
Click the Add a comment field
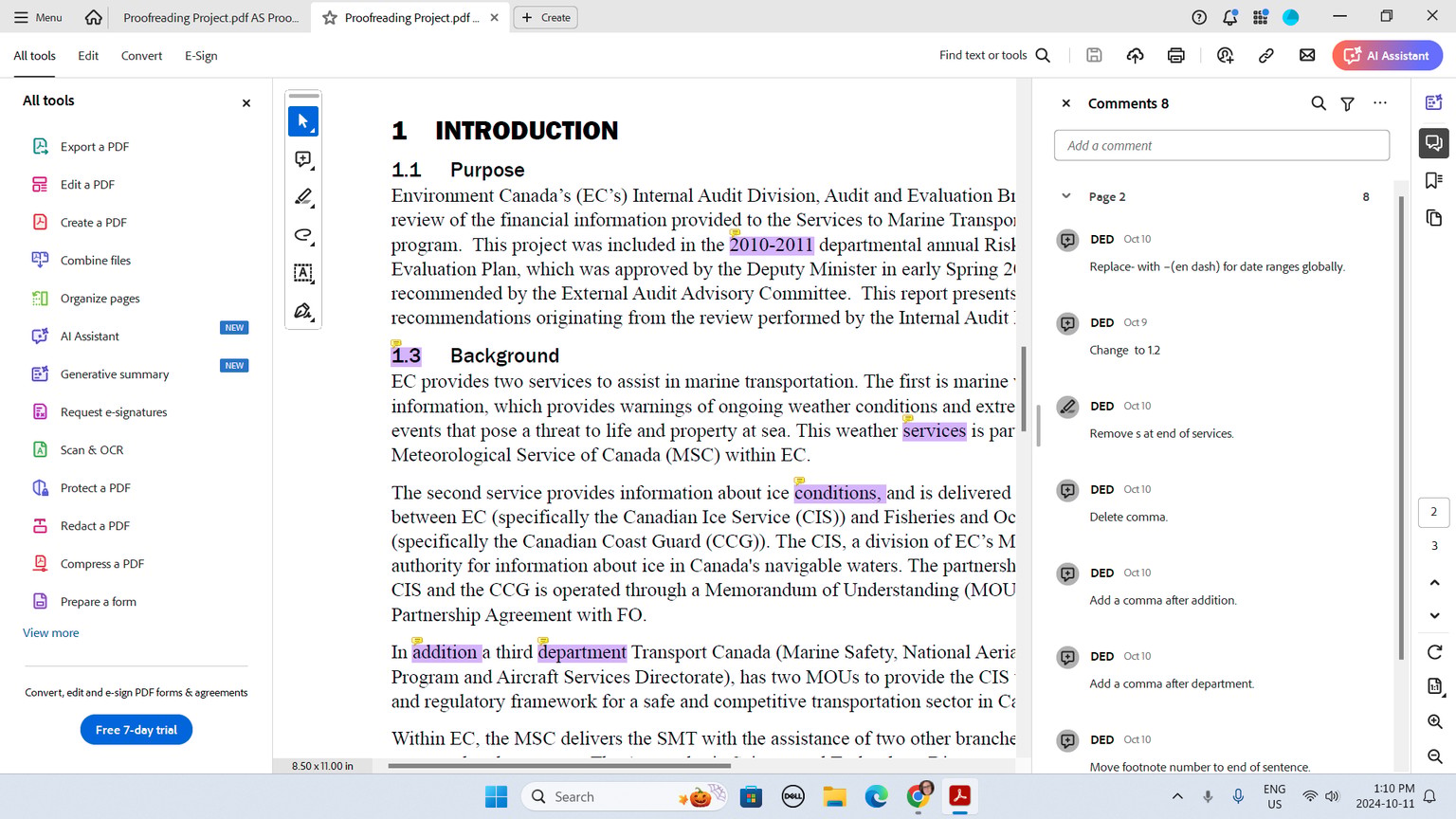(1222, 145)
